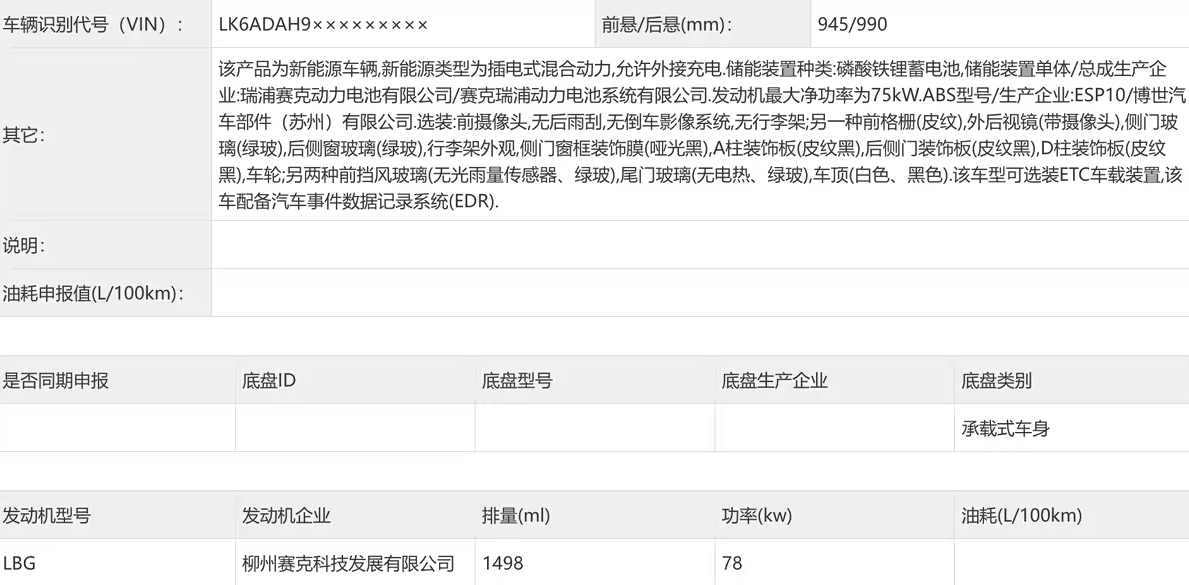1189x585 pixels.
Task: Click the 发动机企业 column header
Action: pyautogui.click(x=286, y=516)
